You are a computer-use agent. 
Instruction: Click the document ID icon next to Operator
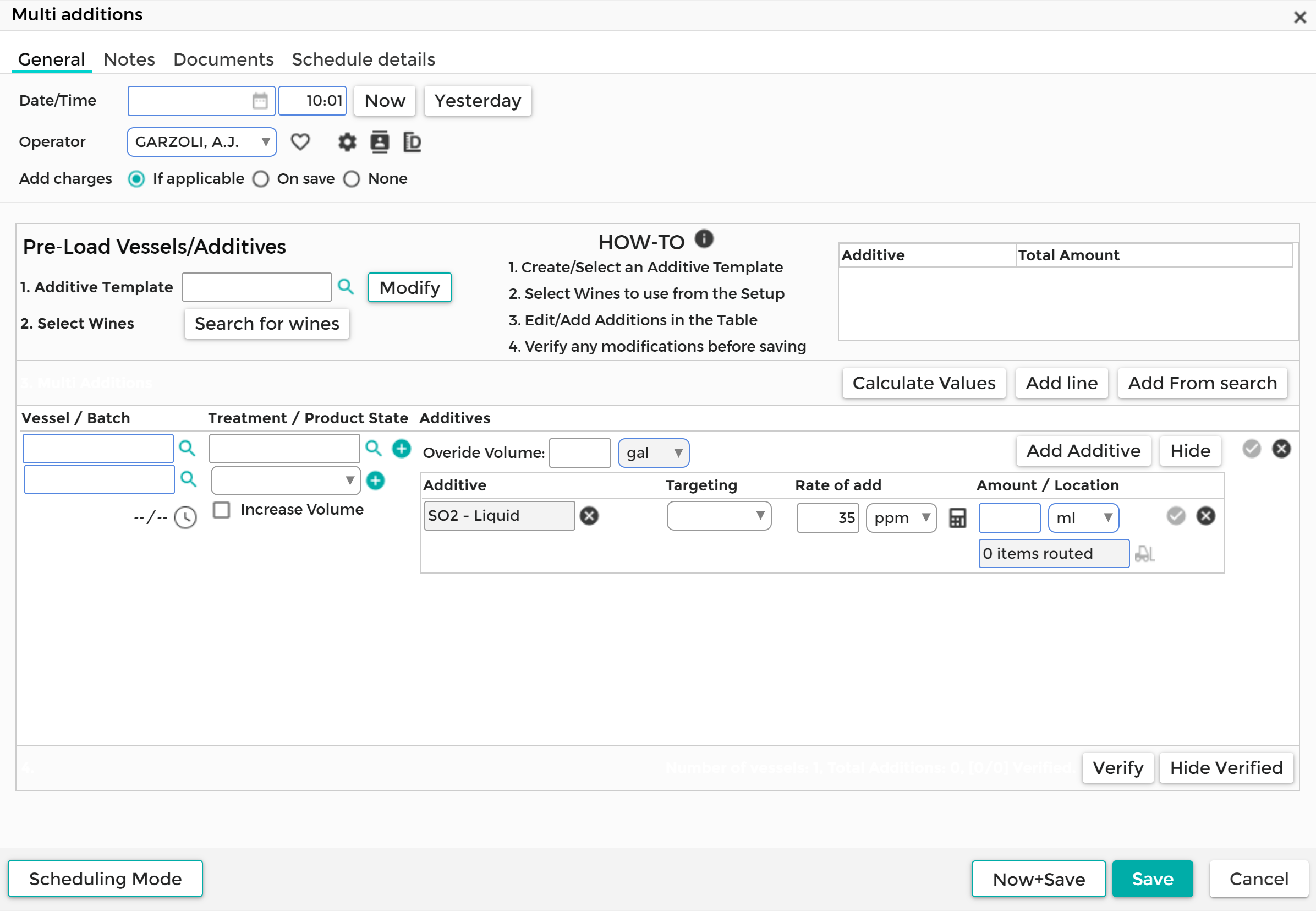[412, 141]
